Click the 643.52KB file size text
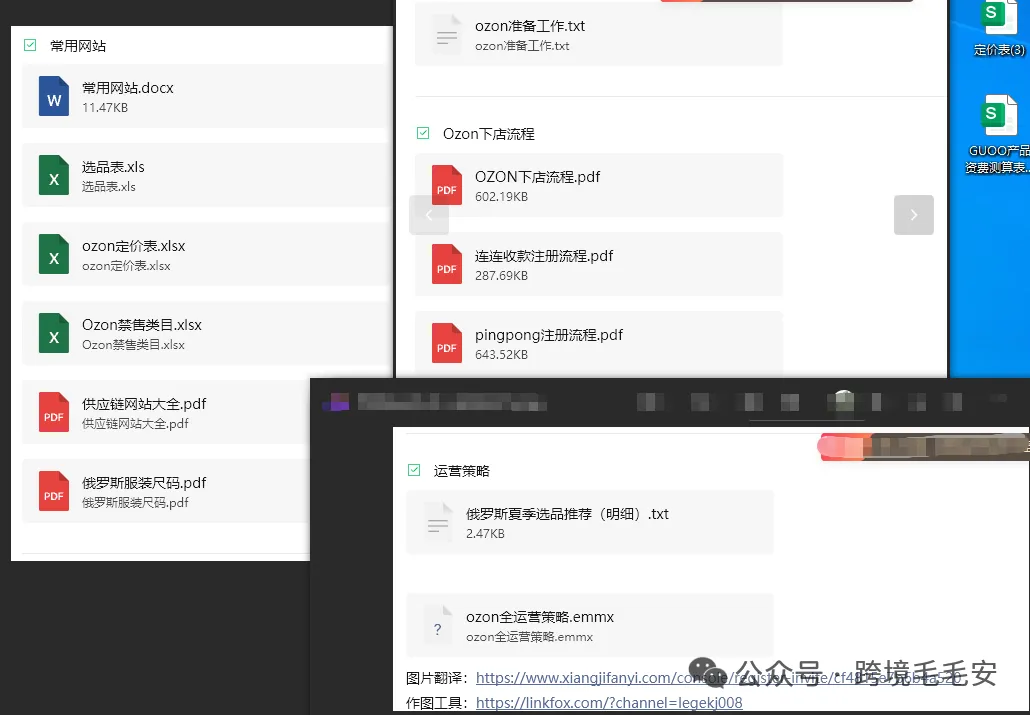This screenshot has height=715, width=1030. pos(501,354)
